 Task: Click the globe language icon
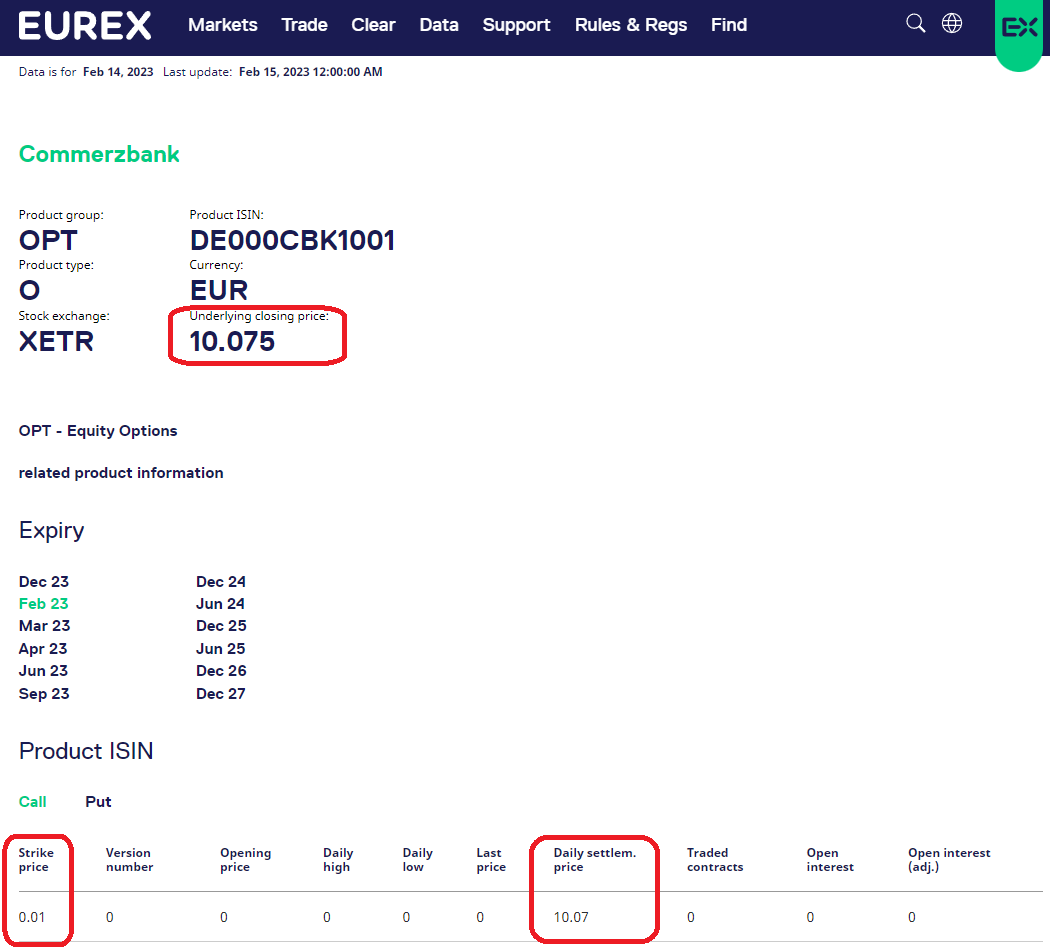tap(952, 23)
